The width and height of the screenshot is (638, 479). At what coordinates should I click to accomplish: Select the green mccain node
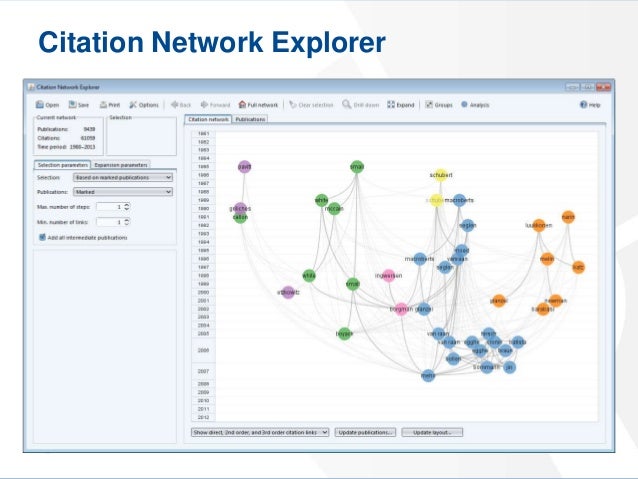(x=334, y=209)
